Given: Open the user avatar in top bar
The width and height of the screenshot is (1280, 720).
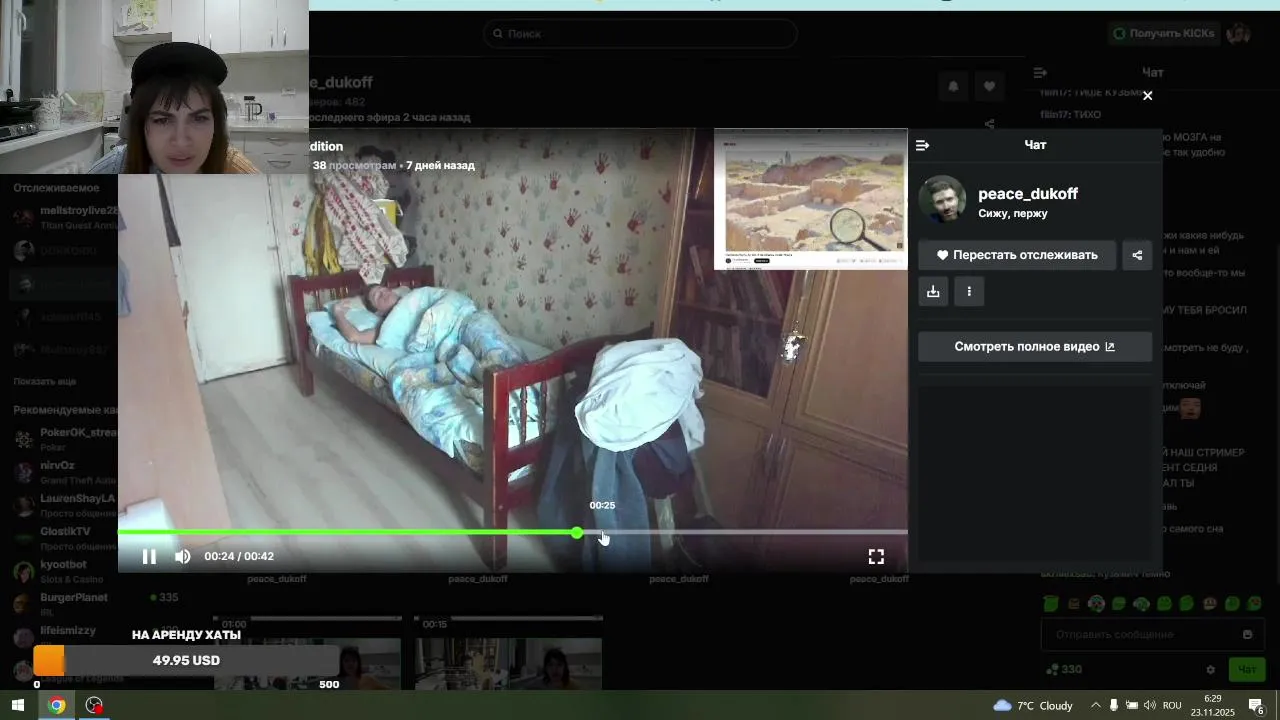Looking at the screenshot, I should 1239,34.
